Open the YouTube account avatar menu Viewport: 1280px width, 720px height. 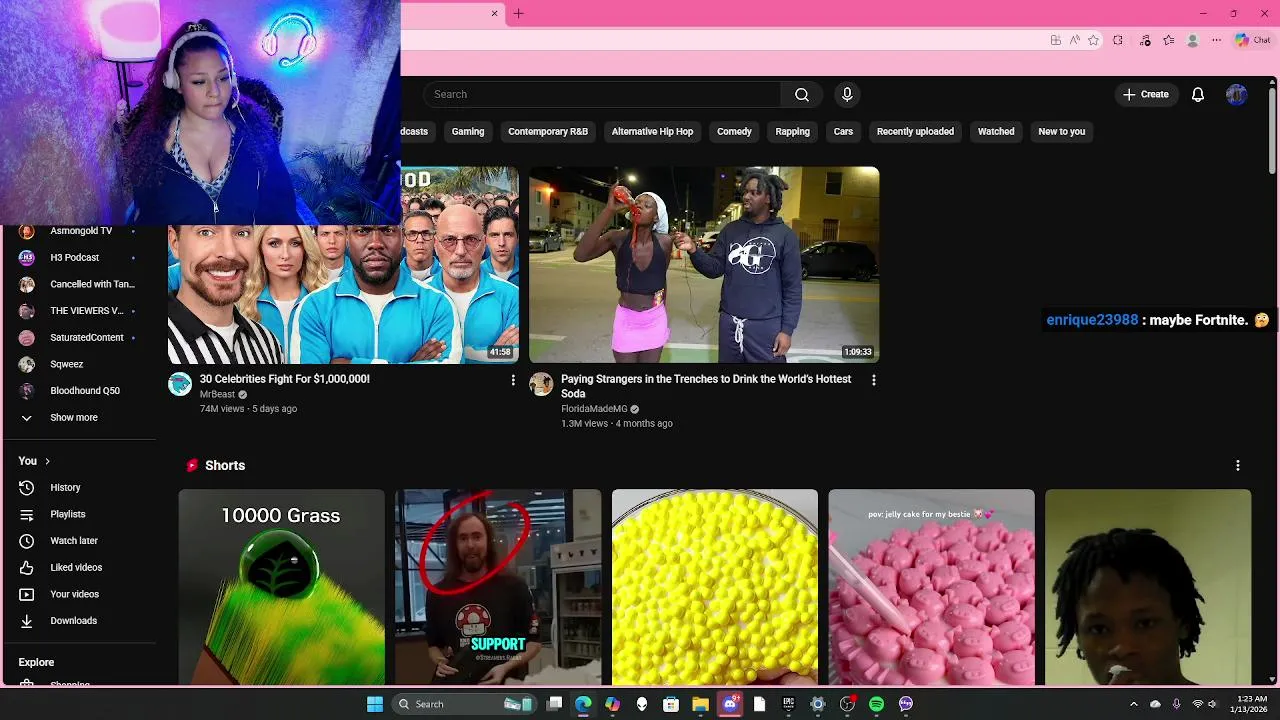tap(1237, 94)
